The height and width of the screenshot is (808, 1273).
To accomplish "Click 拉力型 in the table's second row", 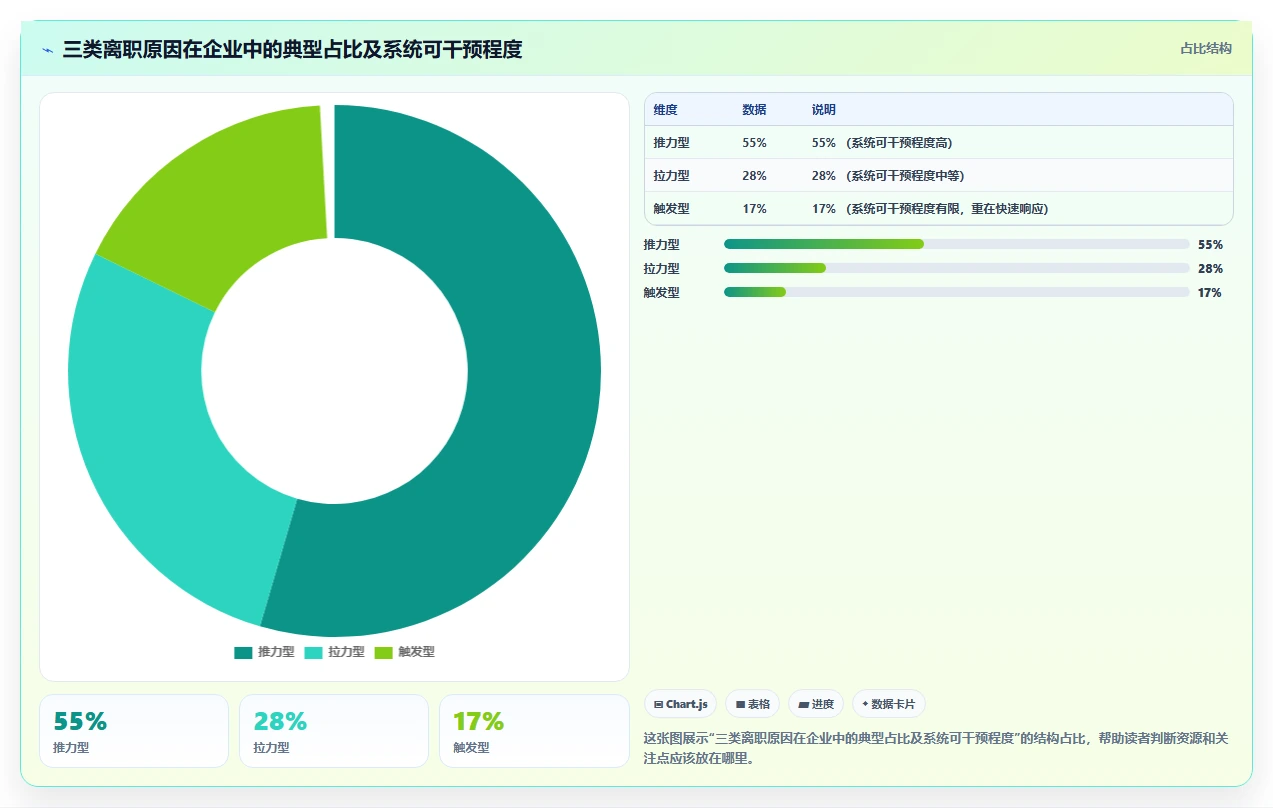I will tap(671, 176).
